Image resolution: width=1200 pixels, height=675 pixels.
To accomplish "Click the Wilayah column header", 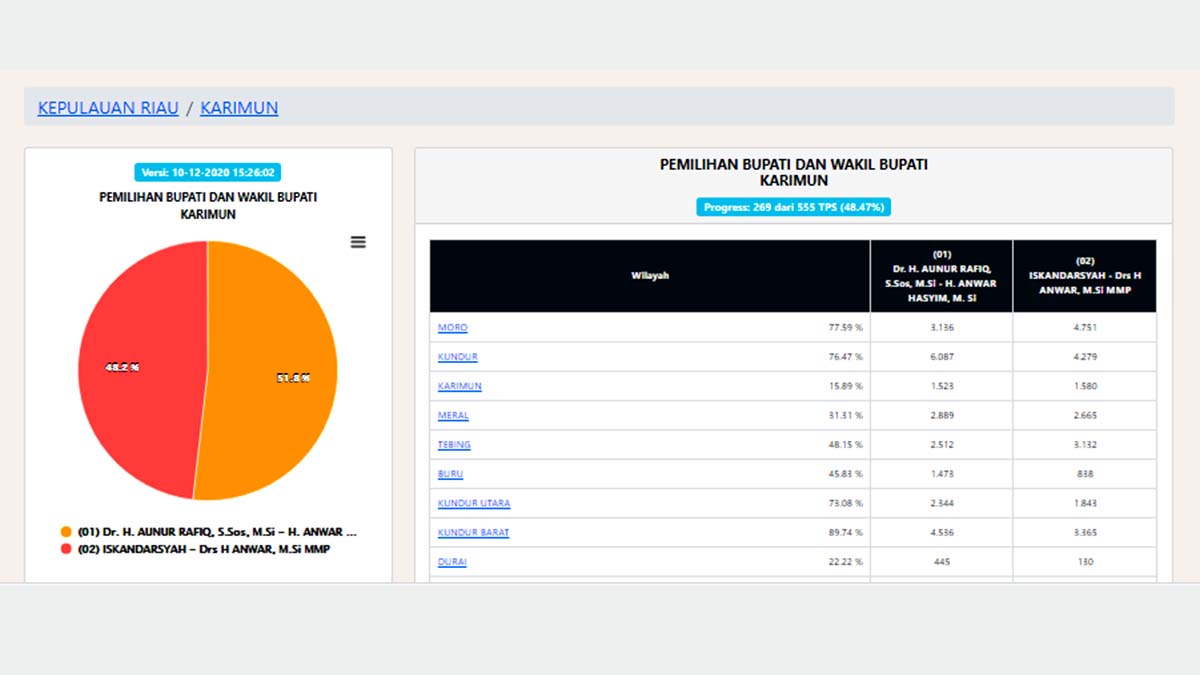I will coord(650,276).
